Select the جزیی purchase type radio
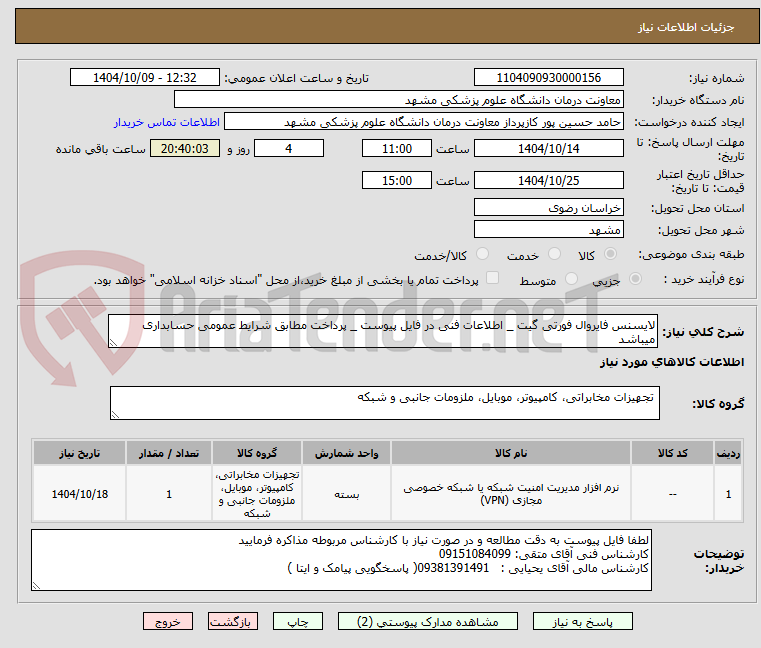The image size is (761, 648). (x=635, y=279)
